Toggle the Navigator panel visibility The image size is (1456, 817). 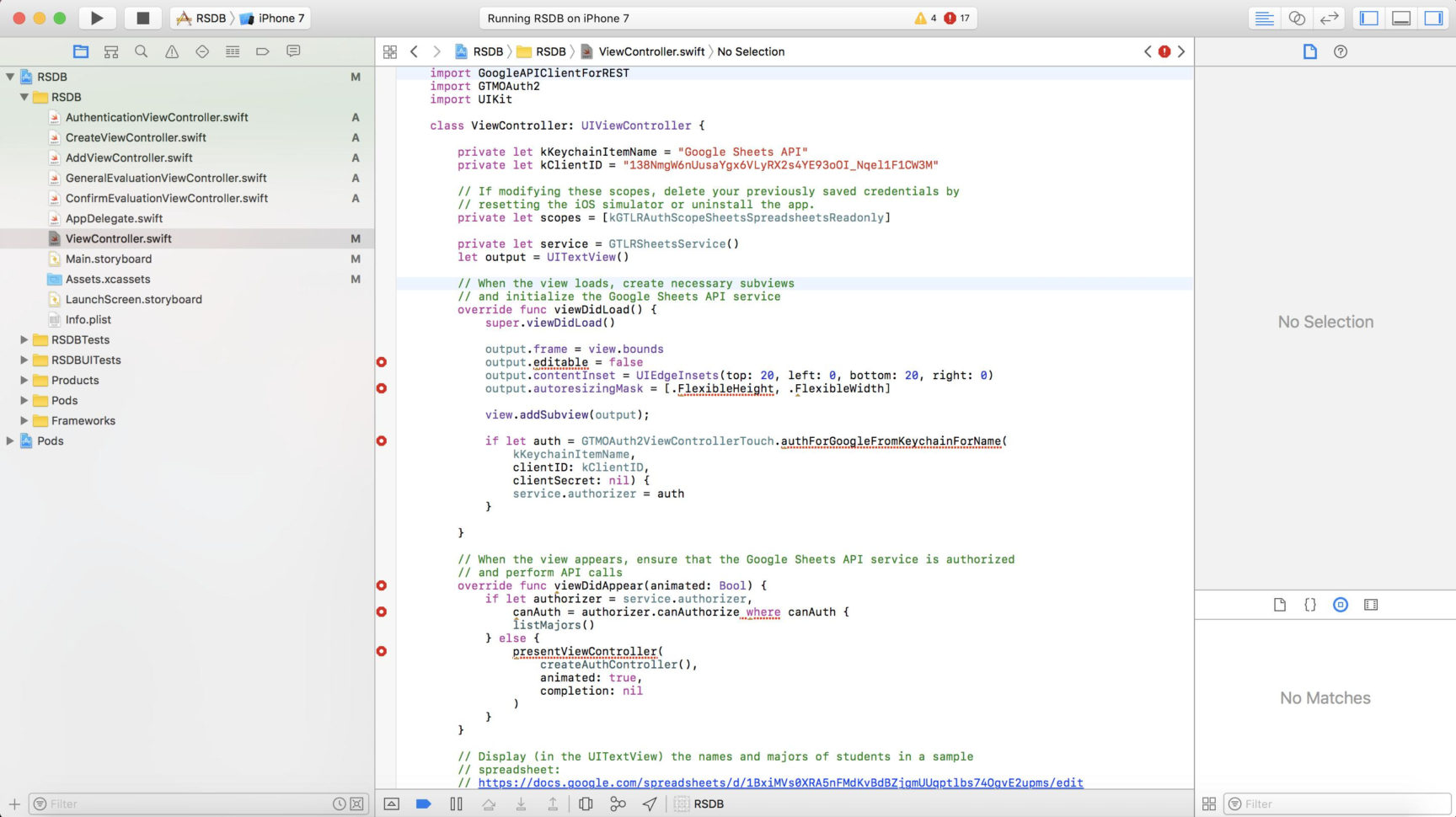point(1368,18)
